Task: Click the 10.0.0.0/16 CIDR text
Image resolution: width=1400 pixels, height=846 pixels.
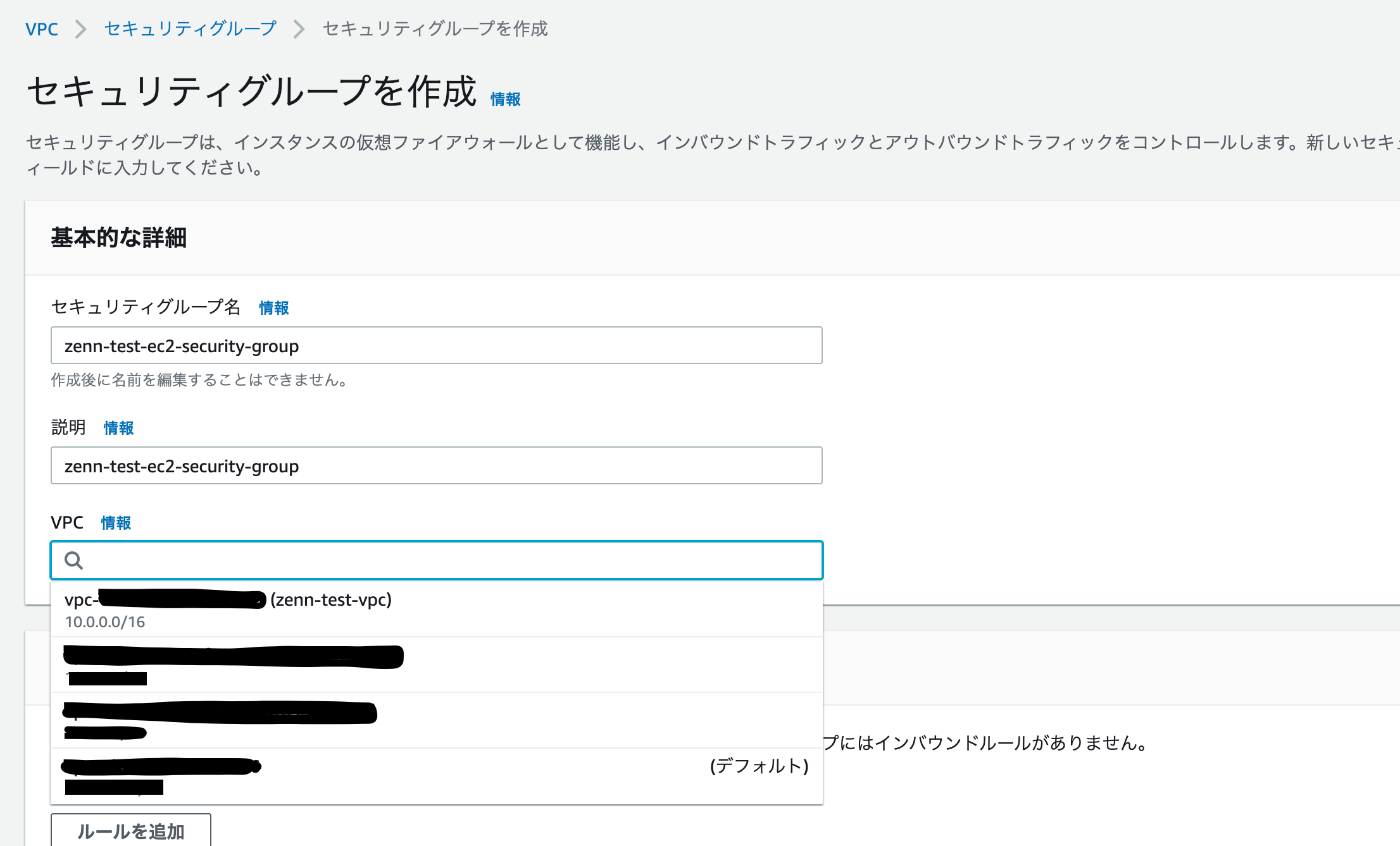Action: click(105, 622)
